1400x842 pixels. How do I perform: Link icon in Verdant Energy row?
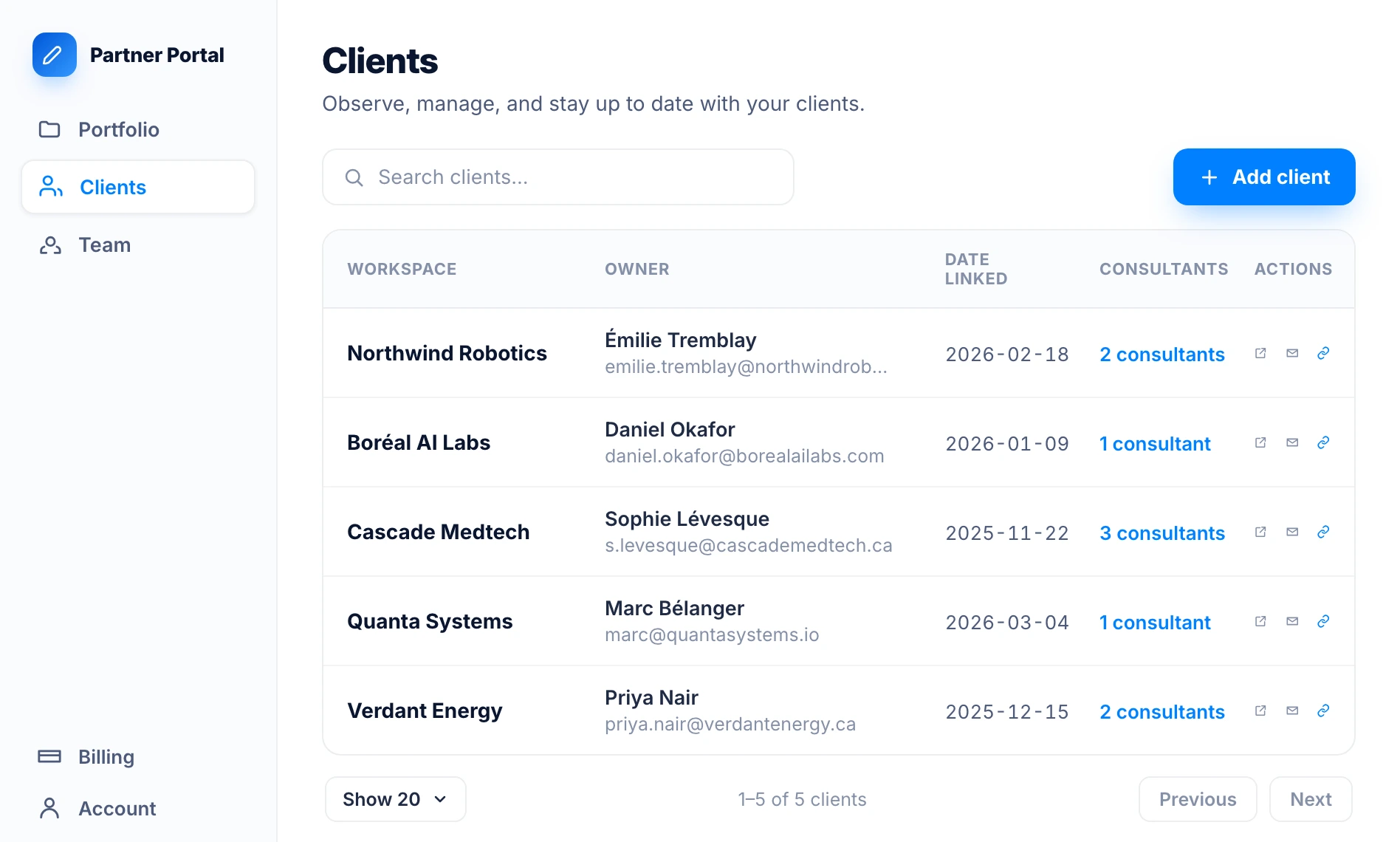(x=1323, y=711)
